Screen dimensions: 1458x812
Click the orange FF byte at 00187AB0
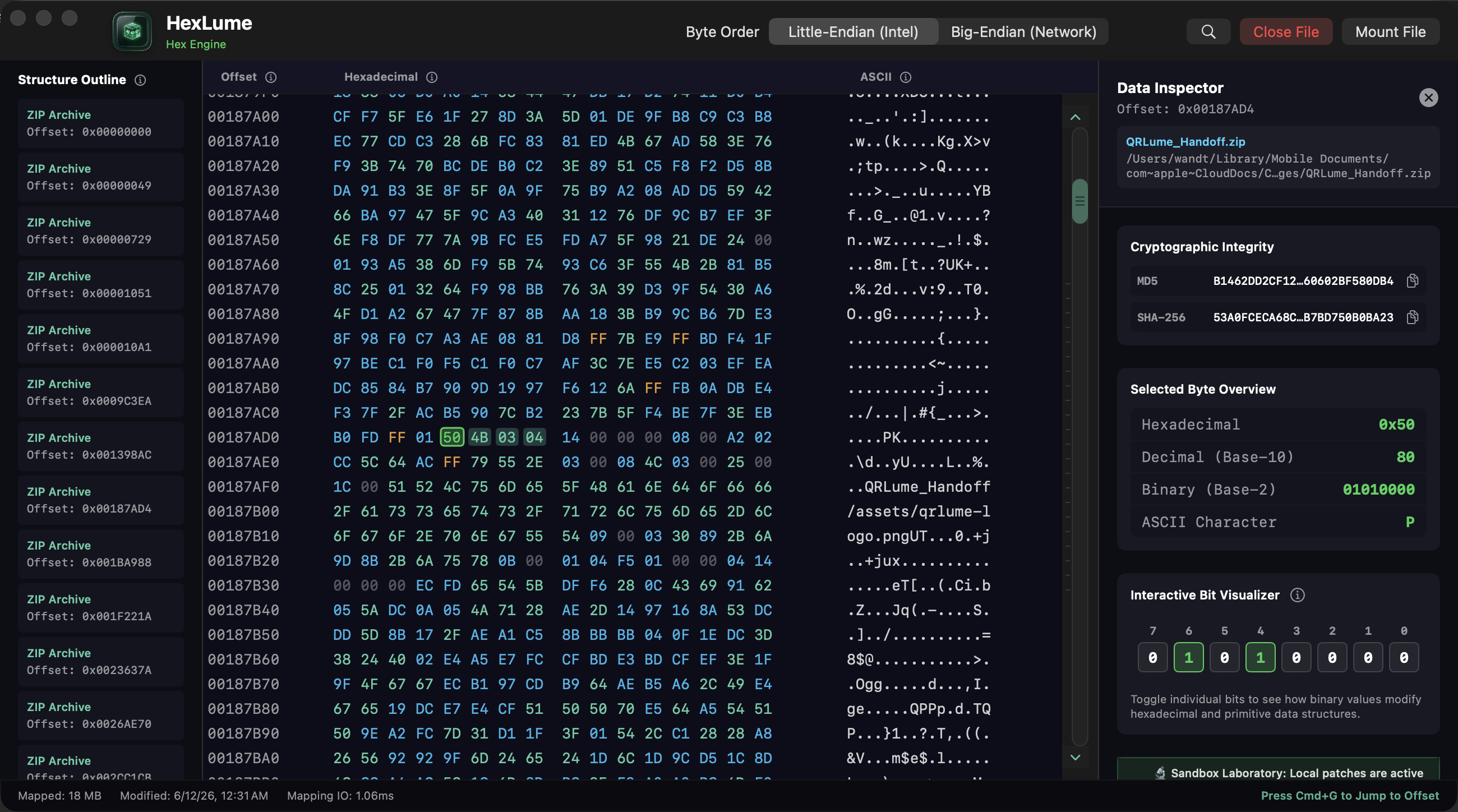coord(653,388)
